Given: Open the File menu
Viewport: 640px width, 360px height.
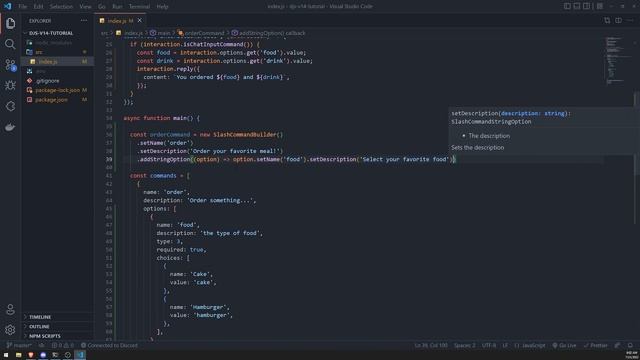Looking at the screenshot, I should coord(22,7).
